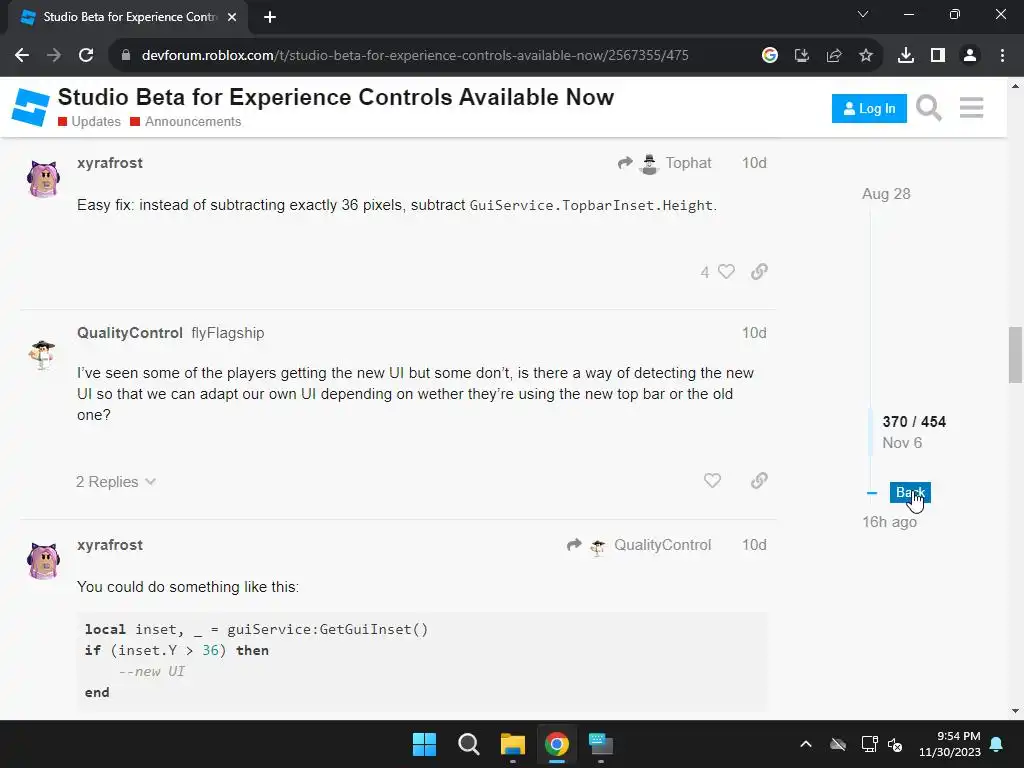Open the Tophat reply-to link
This screenshot has width=1024, height=768.
tap(688, 163)
